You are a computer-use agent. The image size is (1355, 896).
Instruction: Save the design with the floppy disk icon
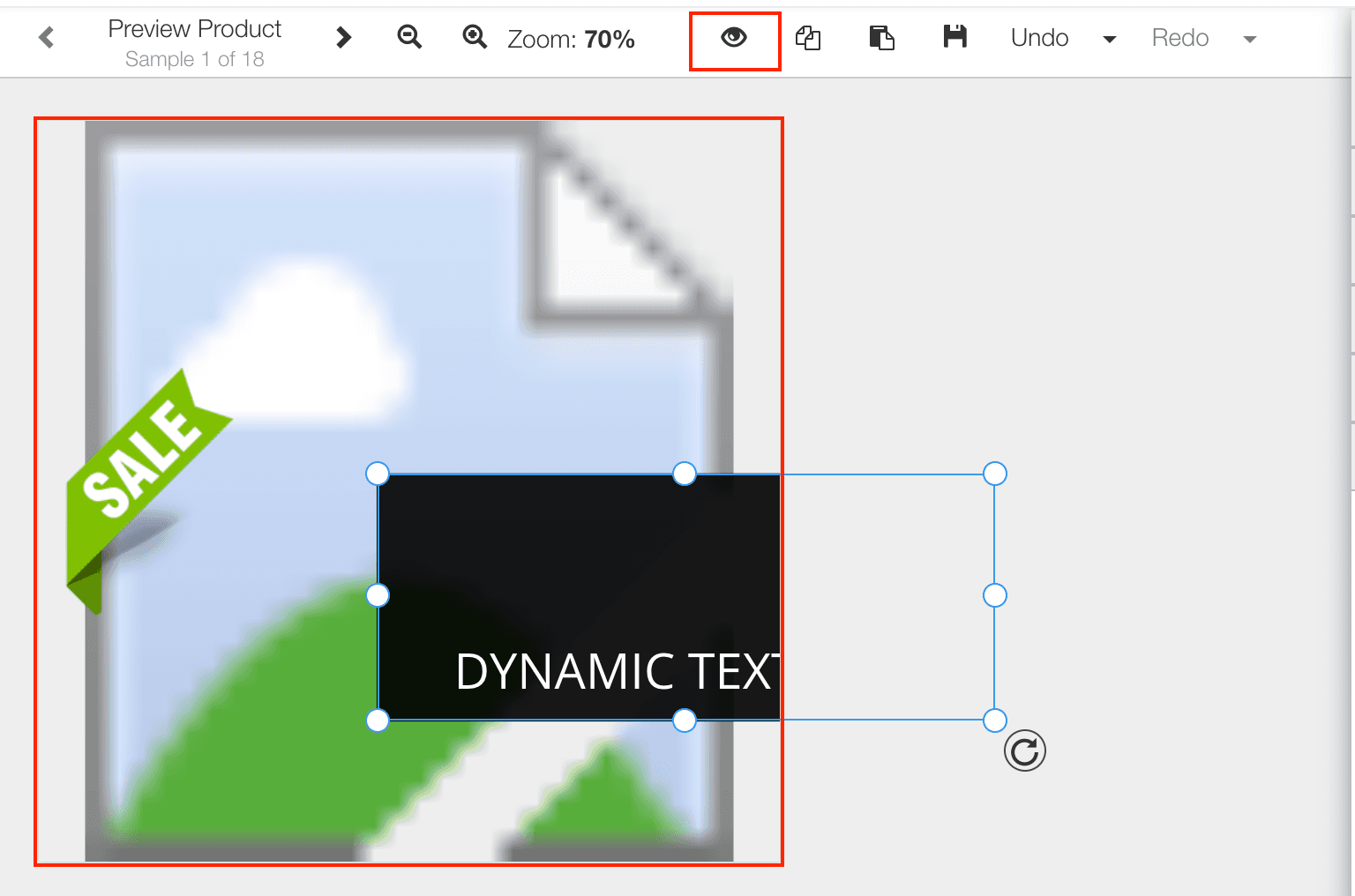tap(954, 37)
